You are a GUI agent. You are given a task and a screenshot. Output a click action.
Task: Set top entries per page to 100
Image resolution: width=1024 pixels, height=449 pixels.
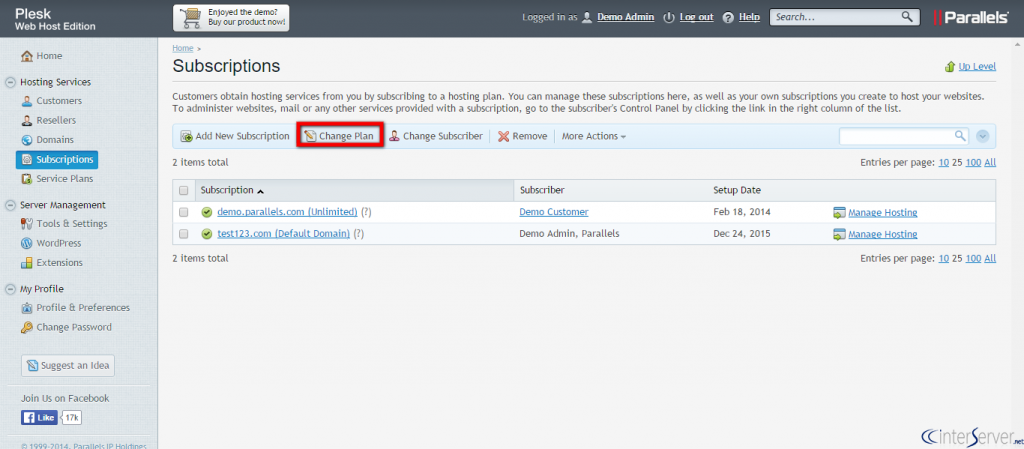(973, 163)
